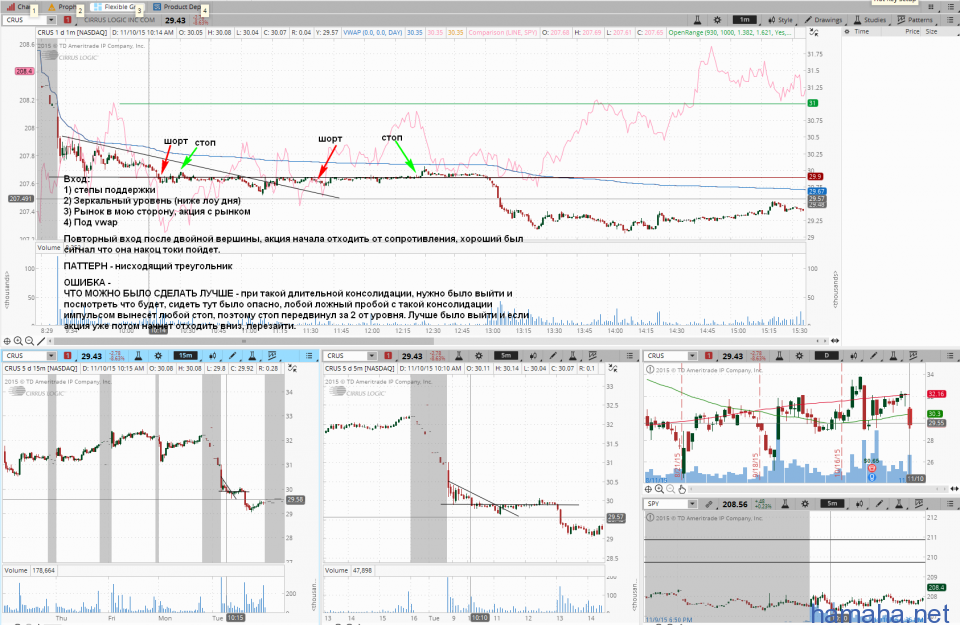Click SPY chart link chain icon
960x625 pixels.
click(709, 504)
